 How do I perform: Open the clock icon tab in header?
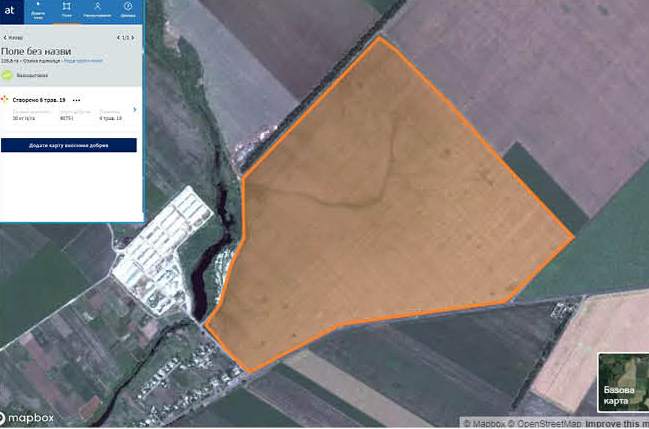tap(128, 11)
